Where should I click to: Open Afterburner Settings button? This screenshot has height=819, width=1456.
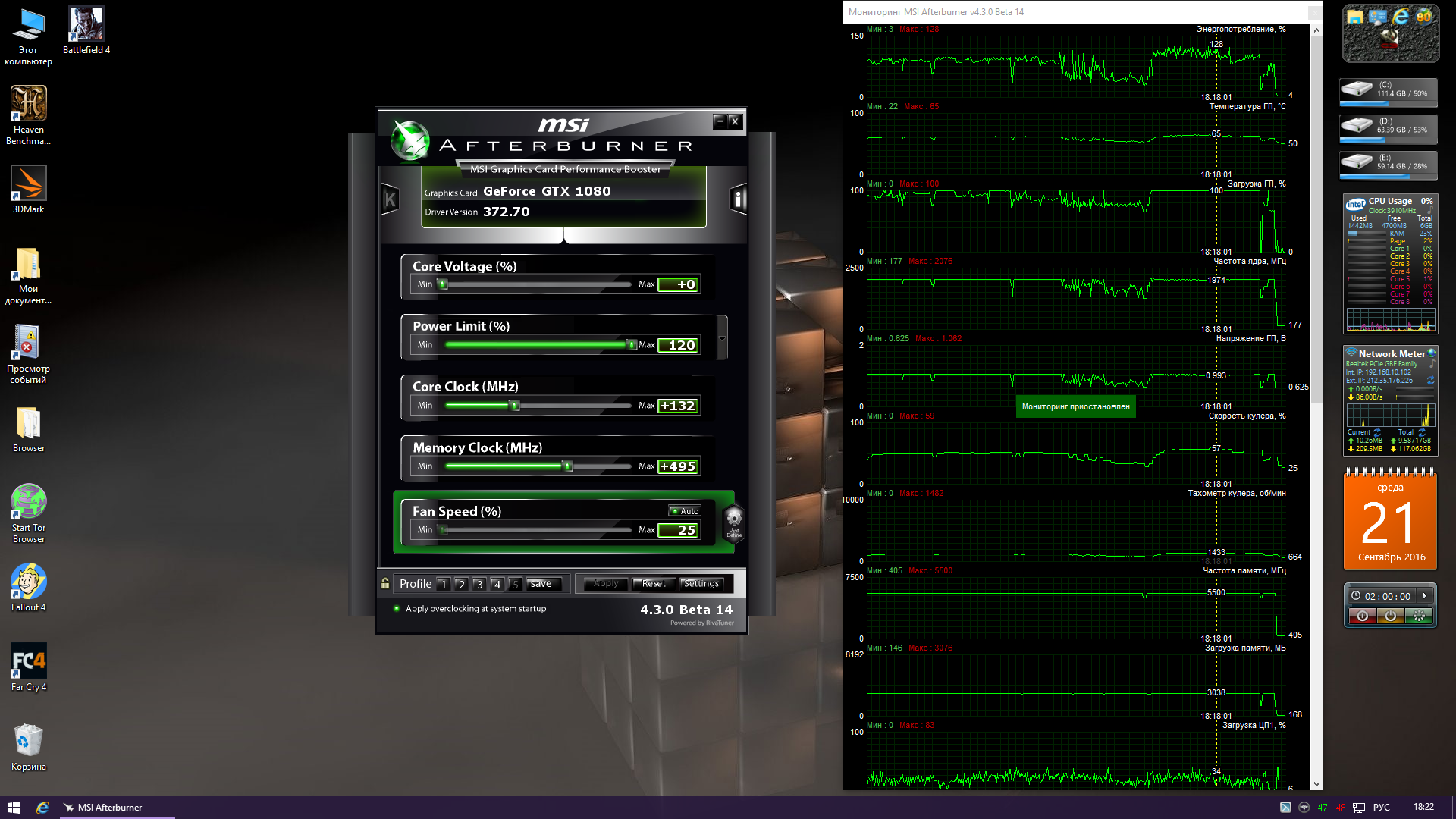coord(701,584)
